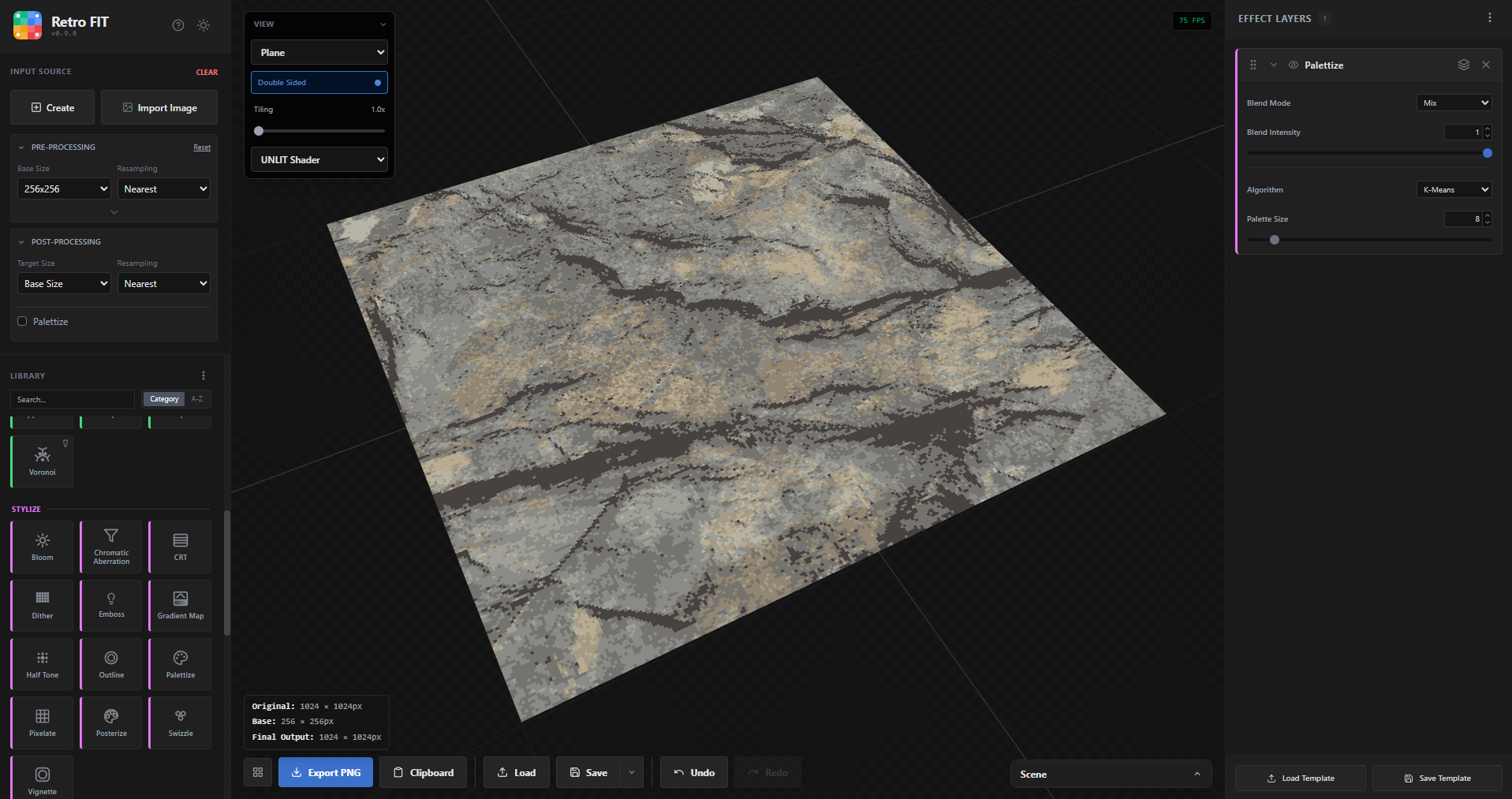Viewport: 1512px width, 799px height.
Task: Open the K-Means algorithm dropdown
Action: coord(1454,189)
